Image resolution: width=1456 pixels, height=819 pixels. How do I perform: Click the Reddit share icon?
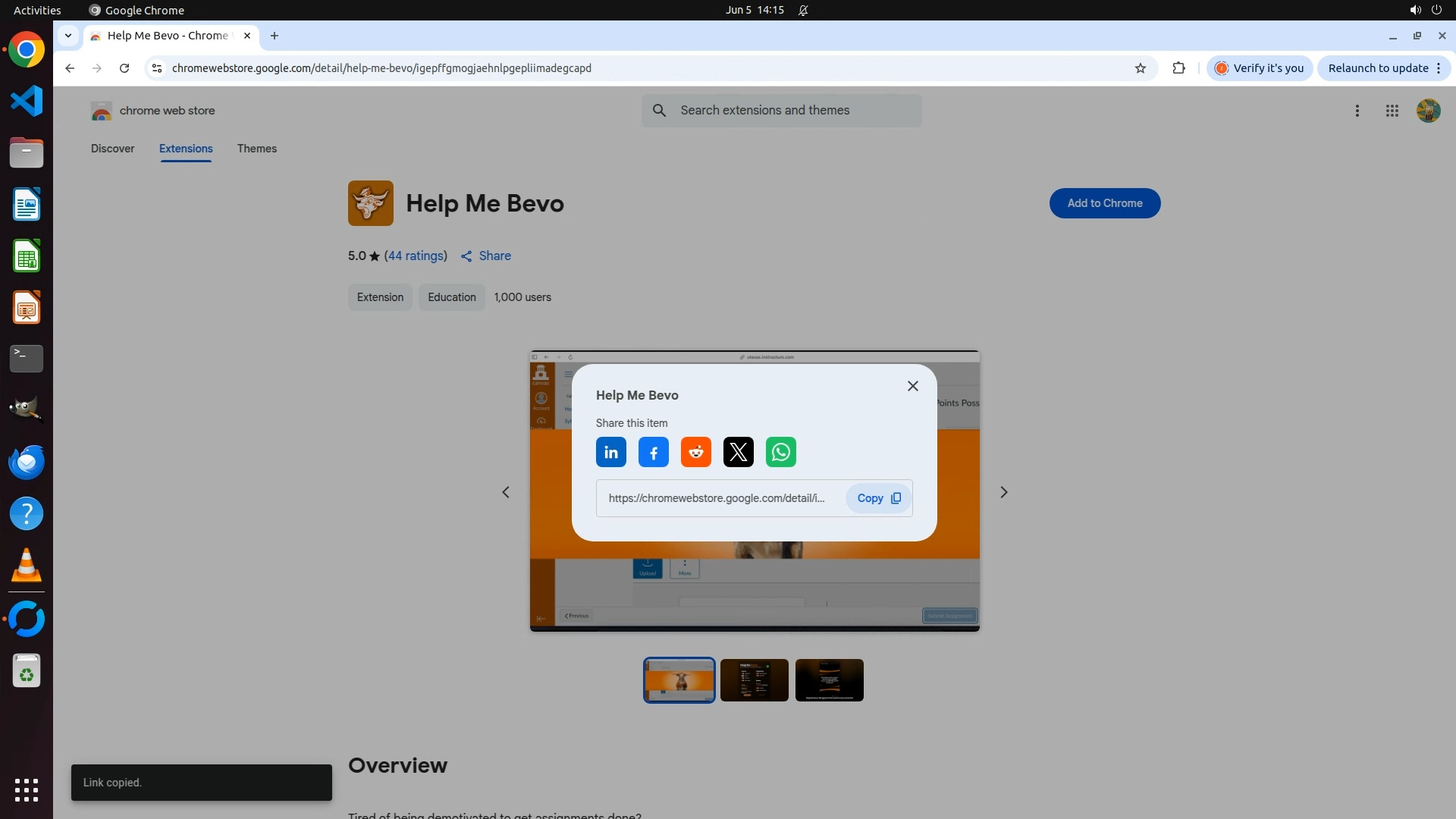coord(695,453)
